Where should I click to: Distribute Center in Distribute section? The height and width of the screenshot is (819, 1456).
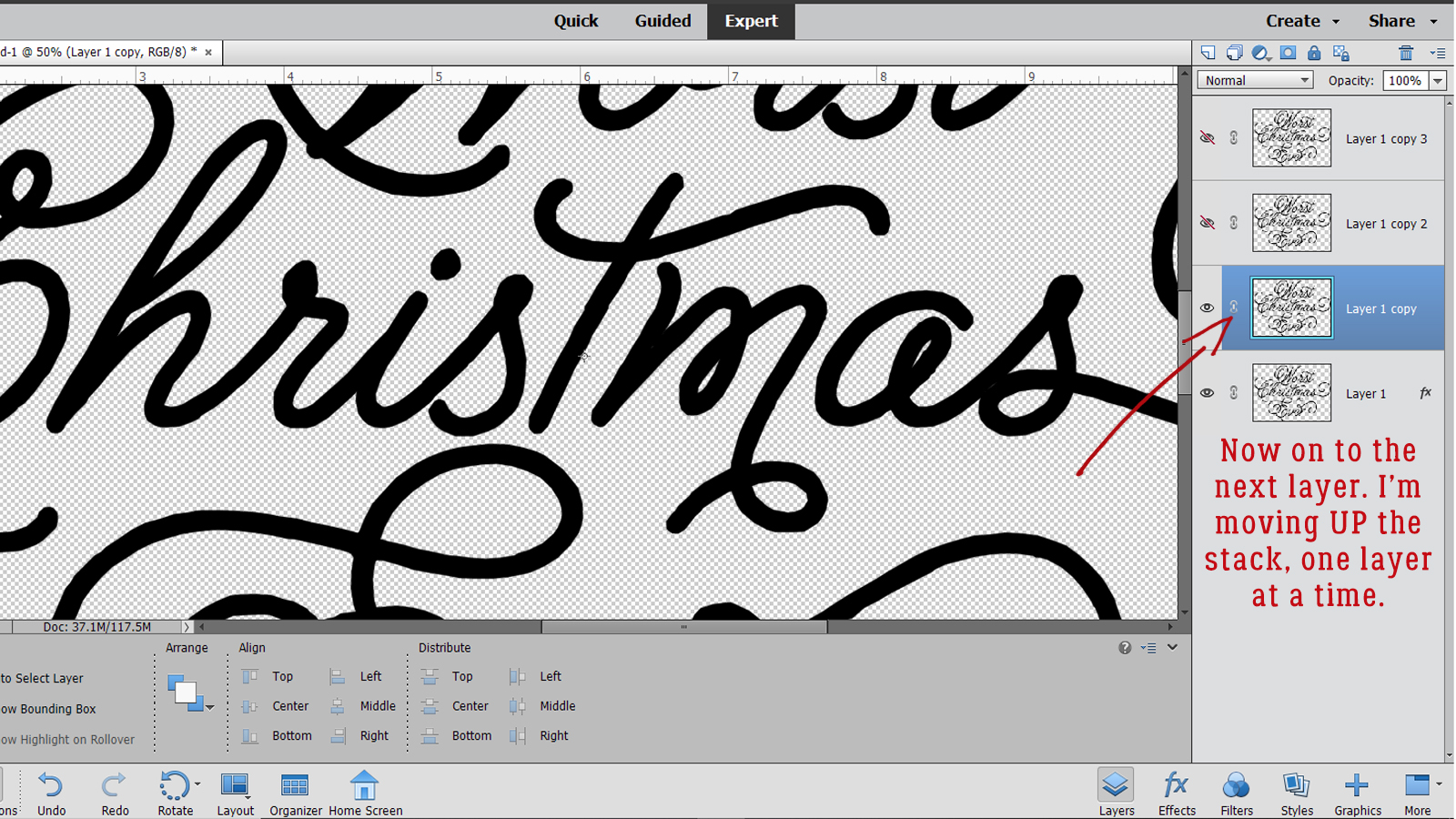[455, 706]
